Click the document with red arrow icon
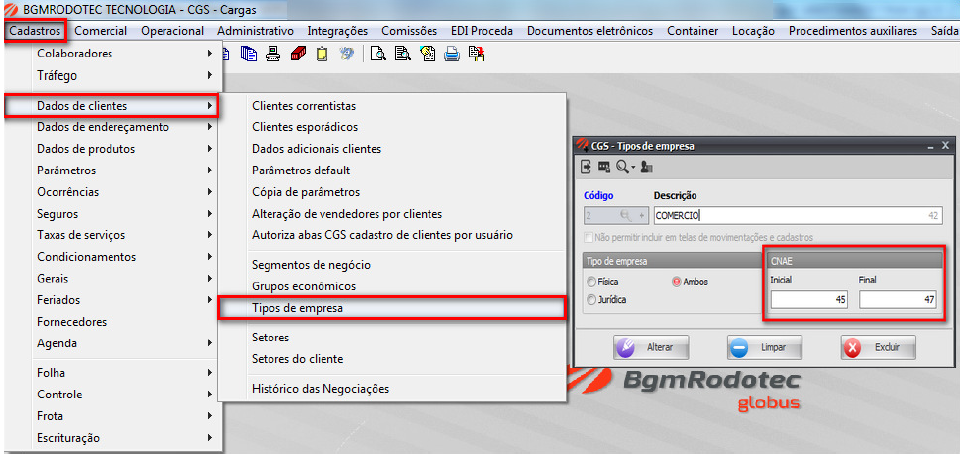 [x=476, y=54]
